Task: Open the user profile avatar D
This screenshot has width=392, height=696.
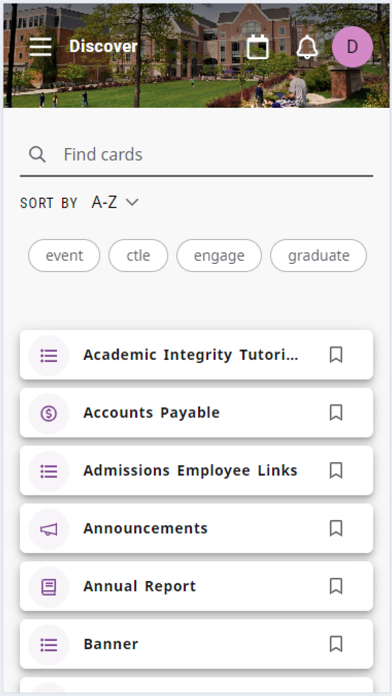Action: [352, 47]
